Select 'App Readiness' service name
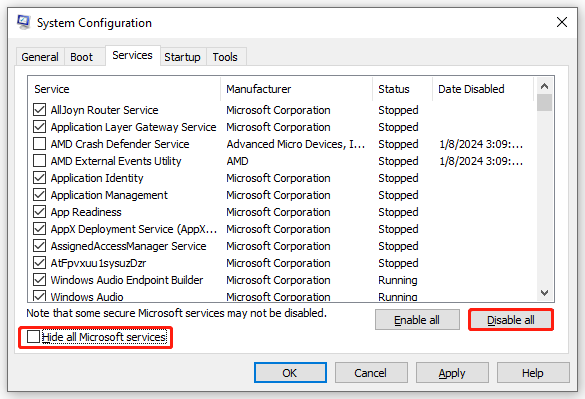The height and width of the screenshot is (399, 585). [86, 212]
